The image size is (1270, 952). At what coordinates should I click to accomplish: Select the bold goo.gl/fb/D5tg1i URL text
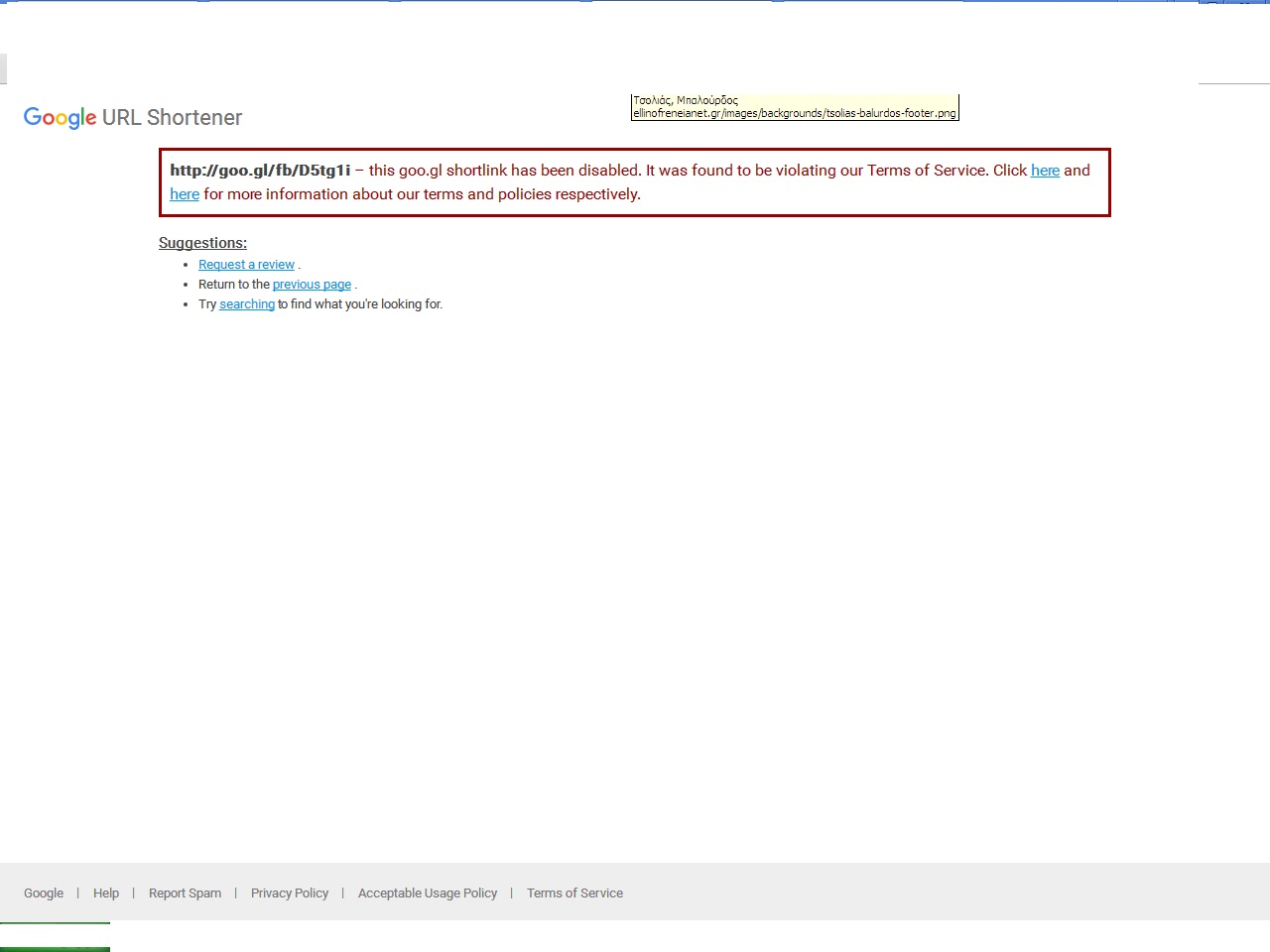[x=260, y=171]
